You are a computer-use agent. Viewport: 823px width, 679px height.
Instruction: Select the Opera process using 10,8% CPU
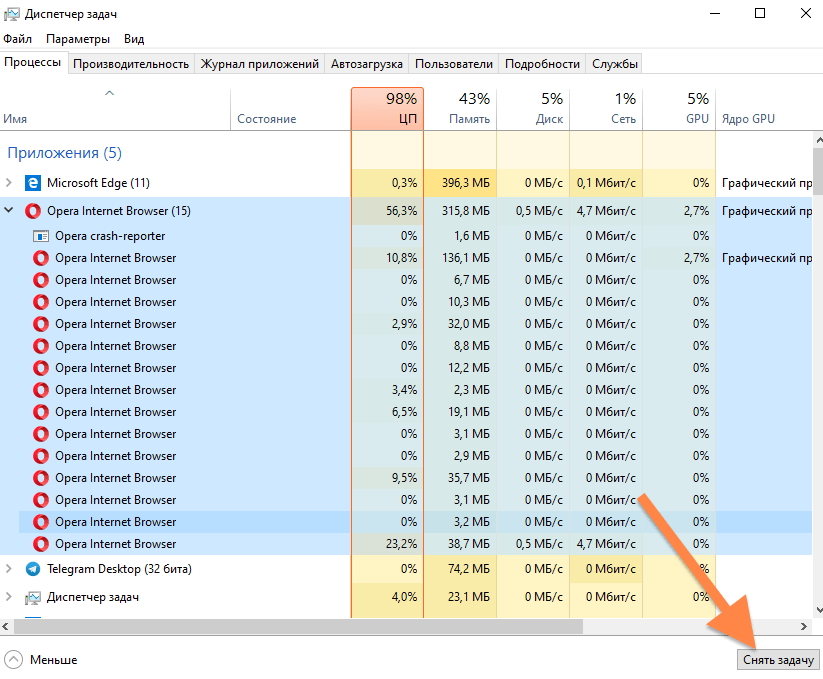[x=406, y=258]
